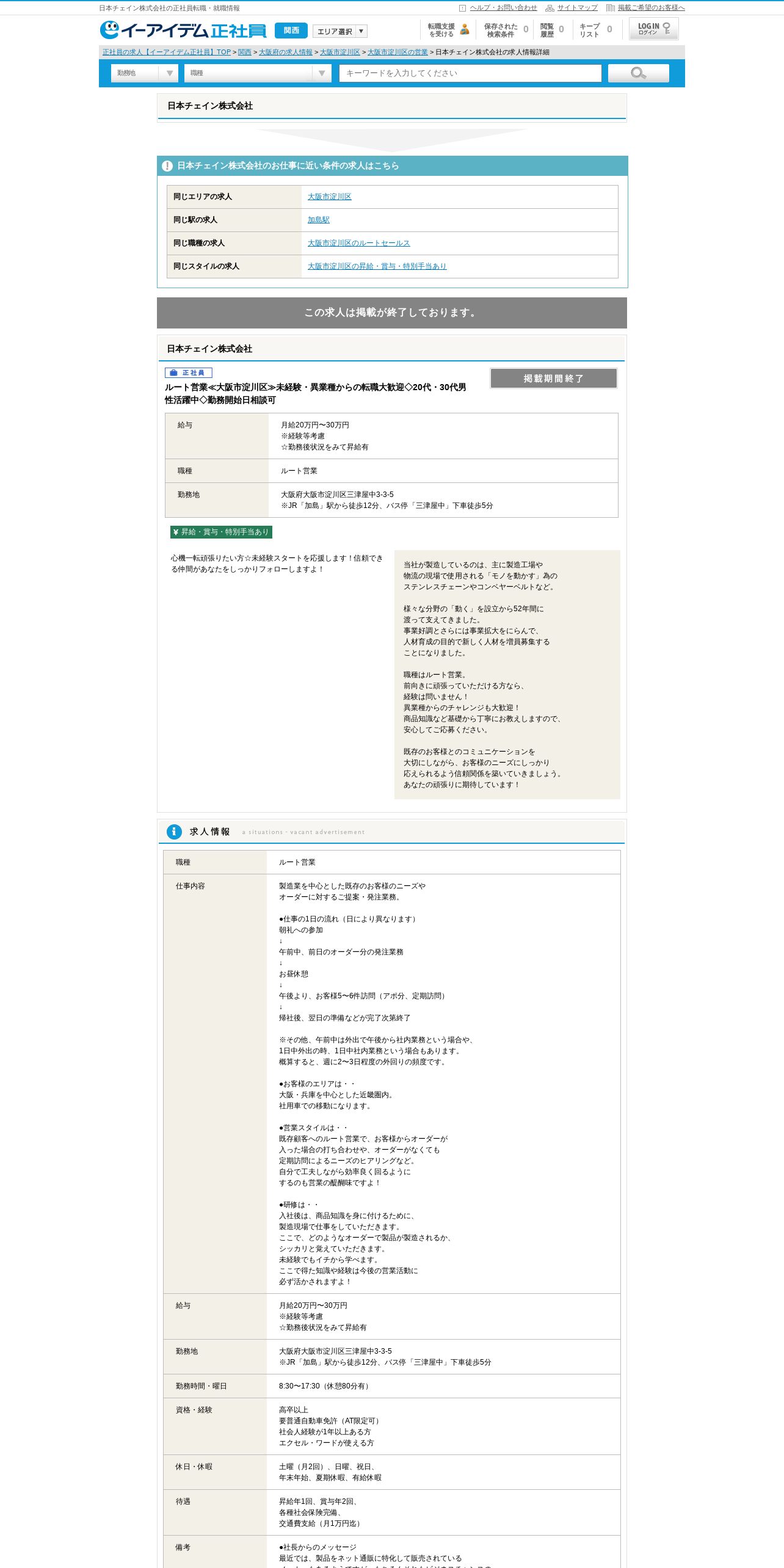Click the document icon beside 掲載ご希望のお客様へ
Screen dimensions: 784x1568
pyautogui.click(x=610, y=8)
